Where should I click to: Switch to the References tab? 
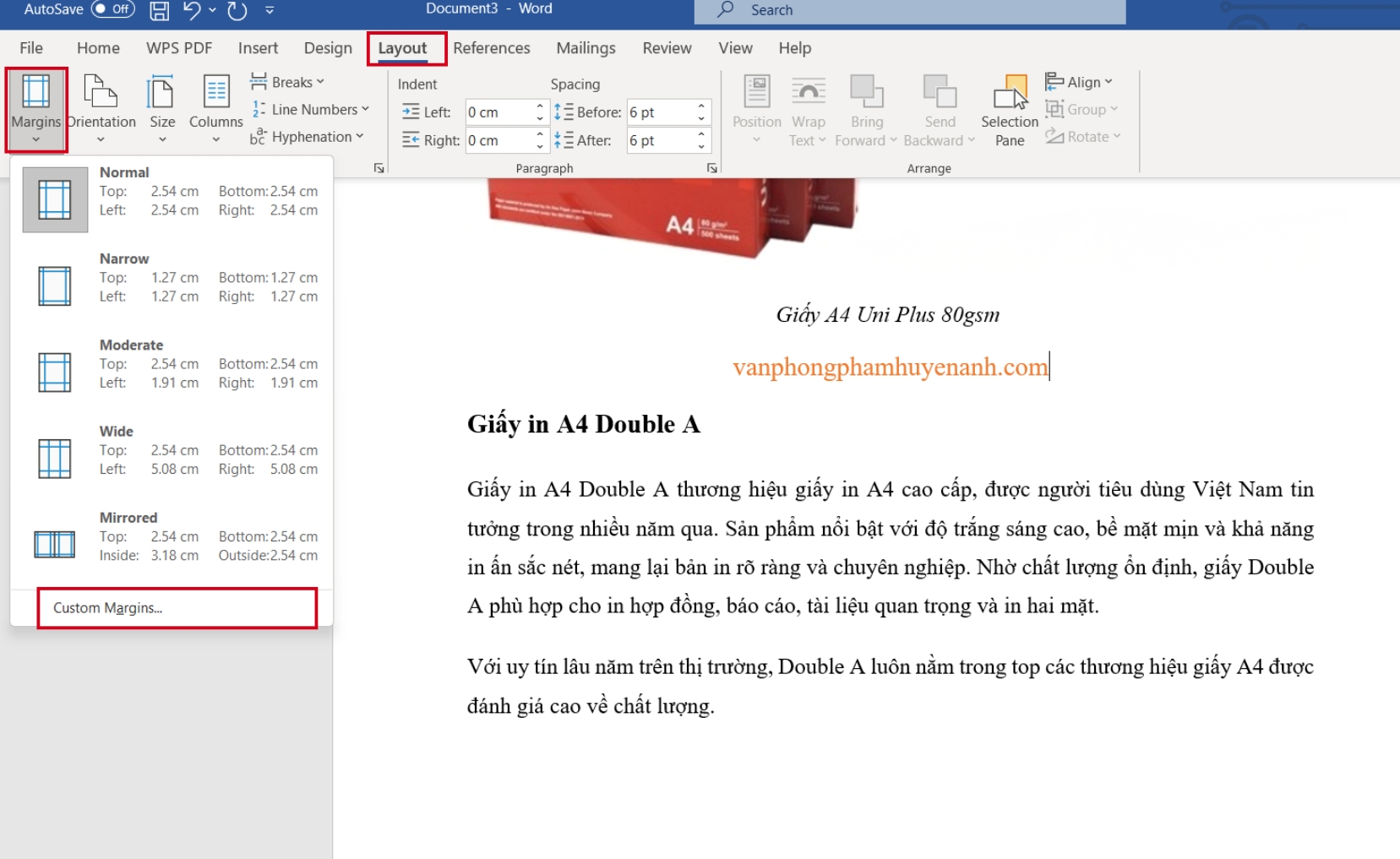492,48
